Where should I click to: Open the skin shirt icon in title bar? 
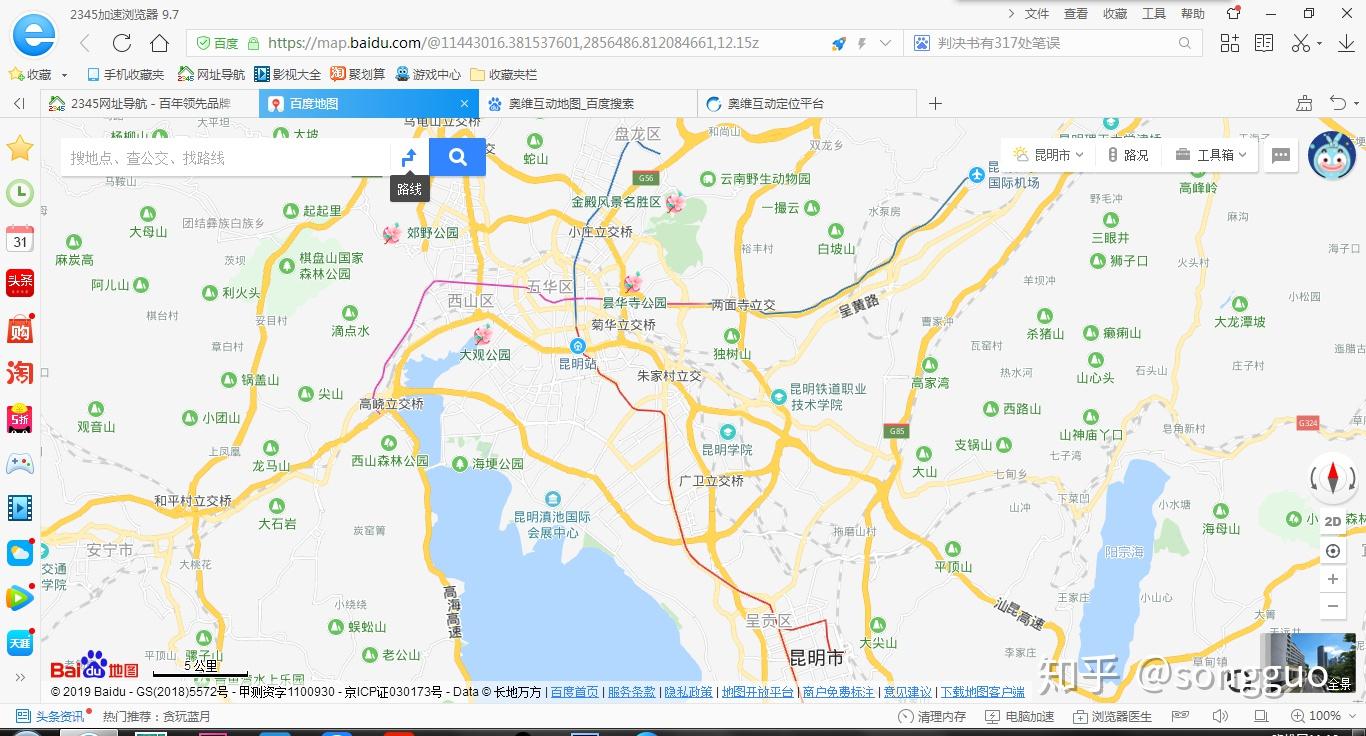(x=1234, y=14)
